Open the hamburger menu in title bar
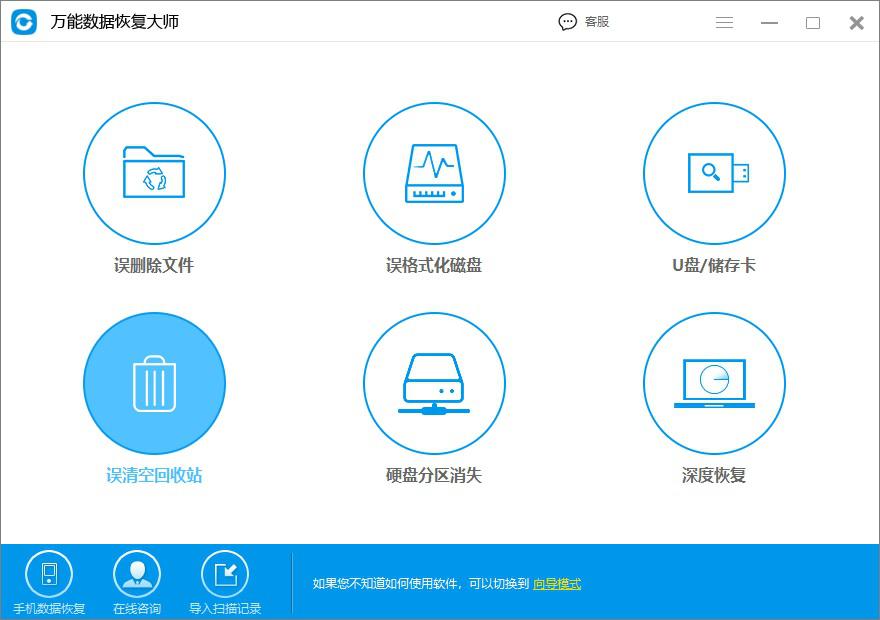The image size is (880, 620). tap(725, 22)
